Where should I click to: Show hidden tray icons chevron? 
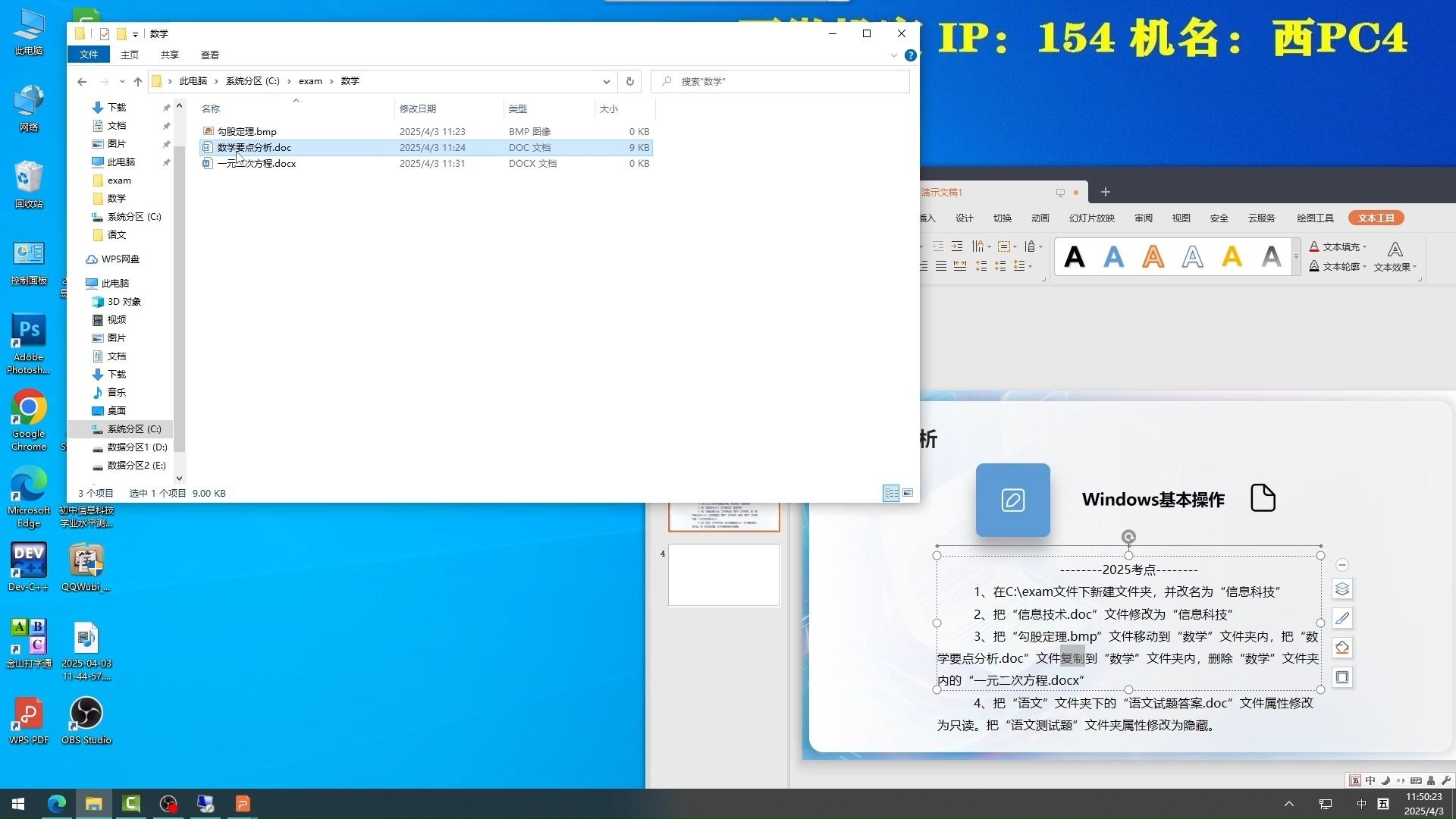pyautogui.click(x=1288, y=804)
